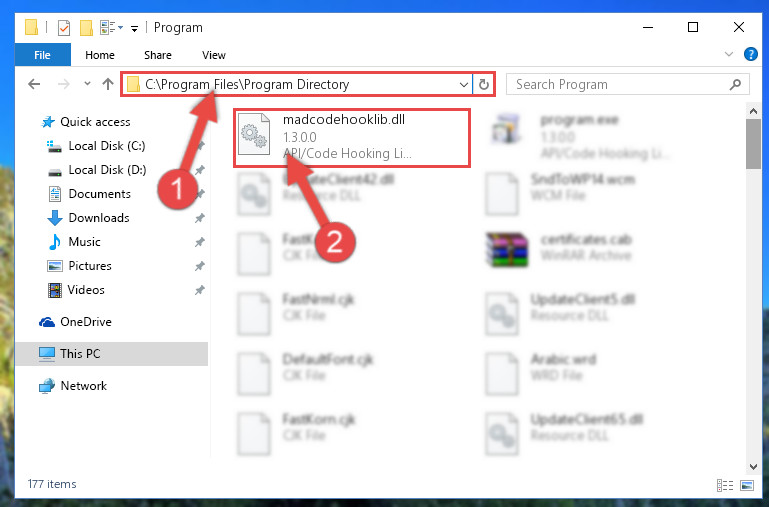Open the File menu
The height and width of the screenshot is (507, 769).
(x=42, y=55)
